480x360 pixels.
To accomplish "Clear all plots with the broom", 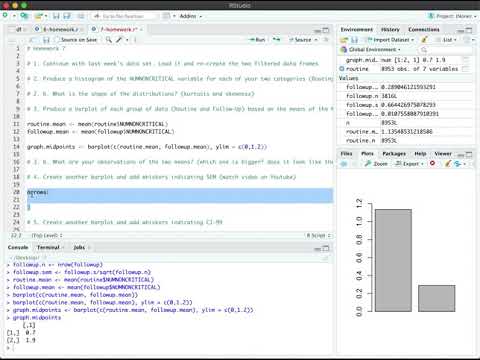I will [x=448, y=163].
